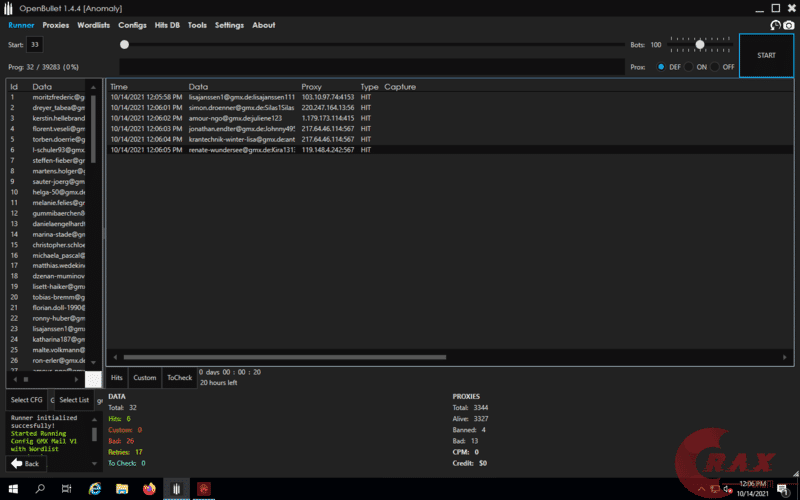The width and height of the screenshot is (800, 500).
Task: Click the results horizontal scrollbar
Action: 285,357
